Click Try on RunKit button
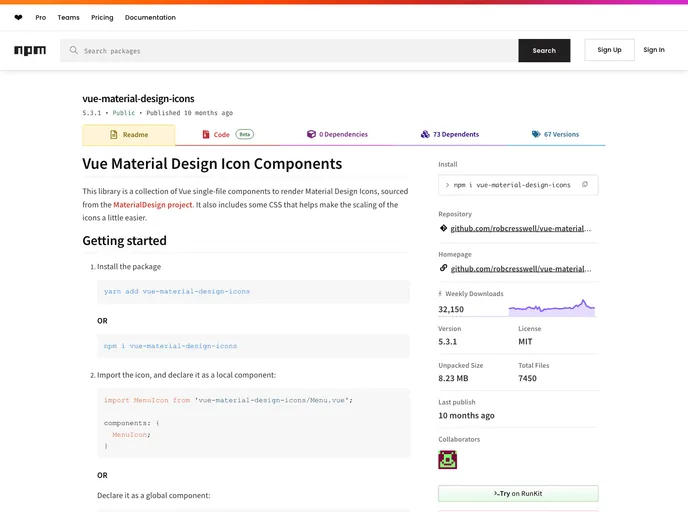 pyautogui.click(x=518, y=493)
